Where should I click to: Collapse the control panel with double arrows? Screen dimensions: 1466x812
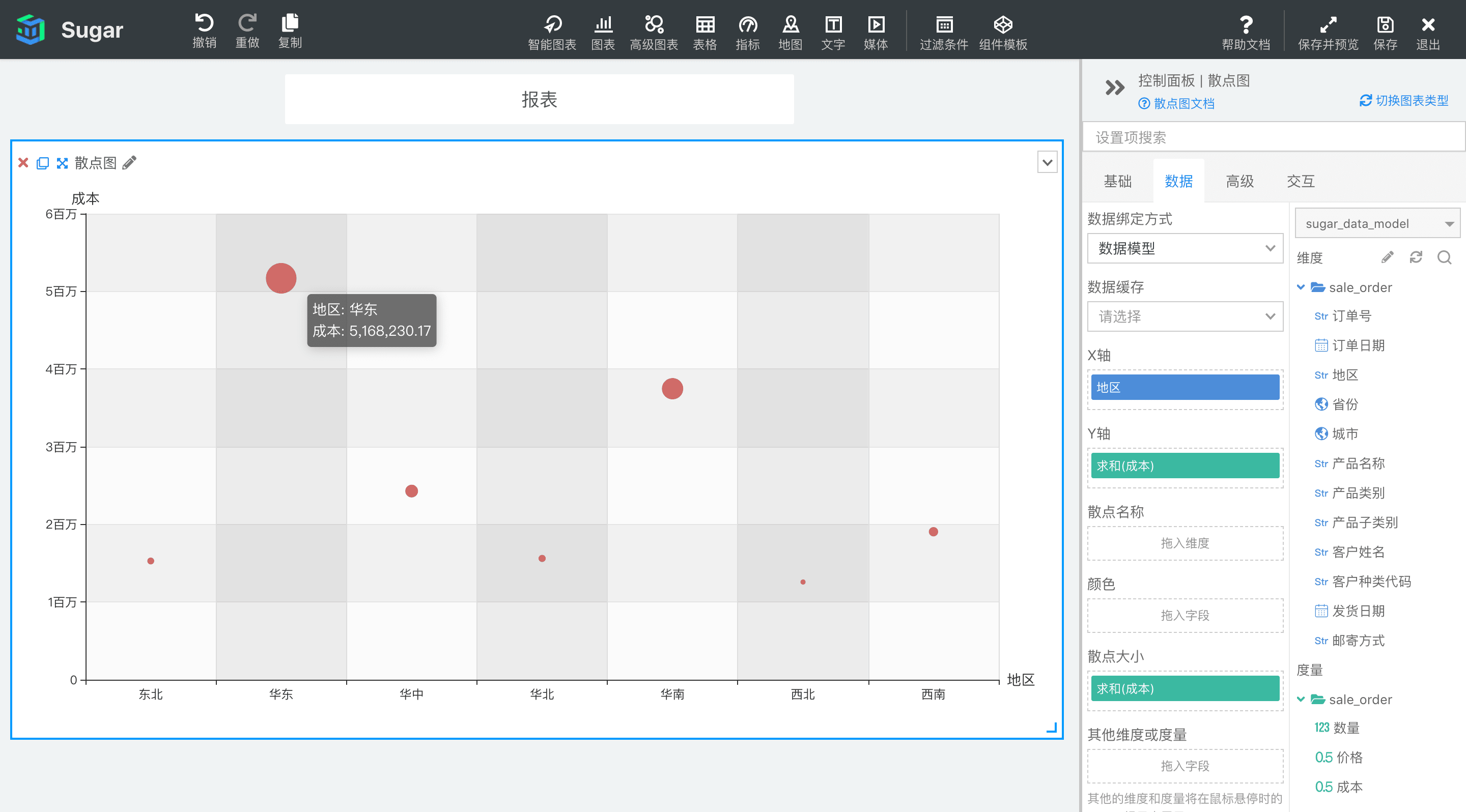click(1114, 88)
